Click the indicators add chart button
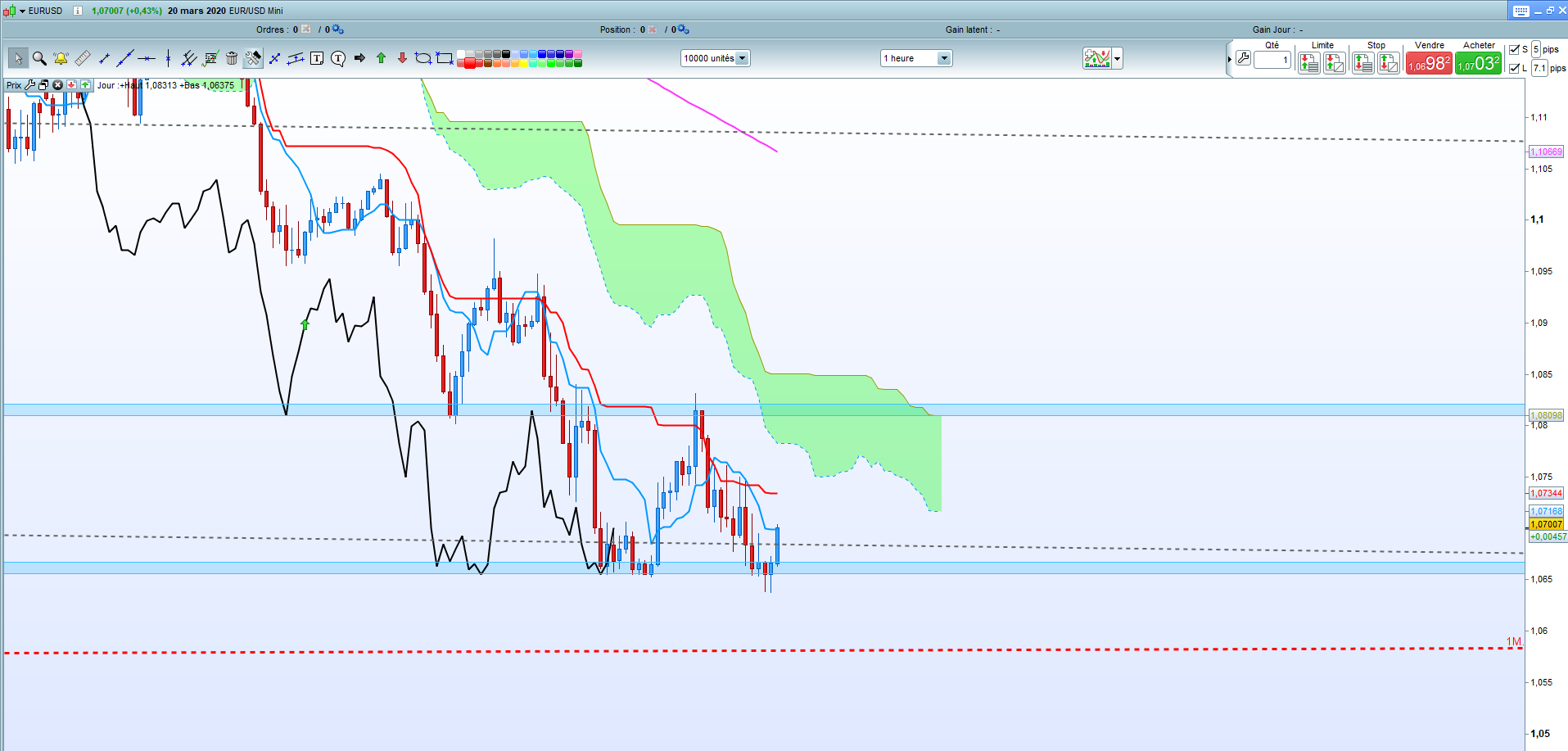 pyautogui.click(x=1097, y=58)
